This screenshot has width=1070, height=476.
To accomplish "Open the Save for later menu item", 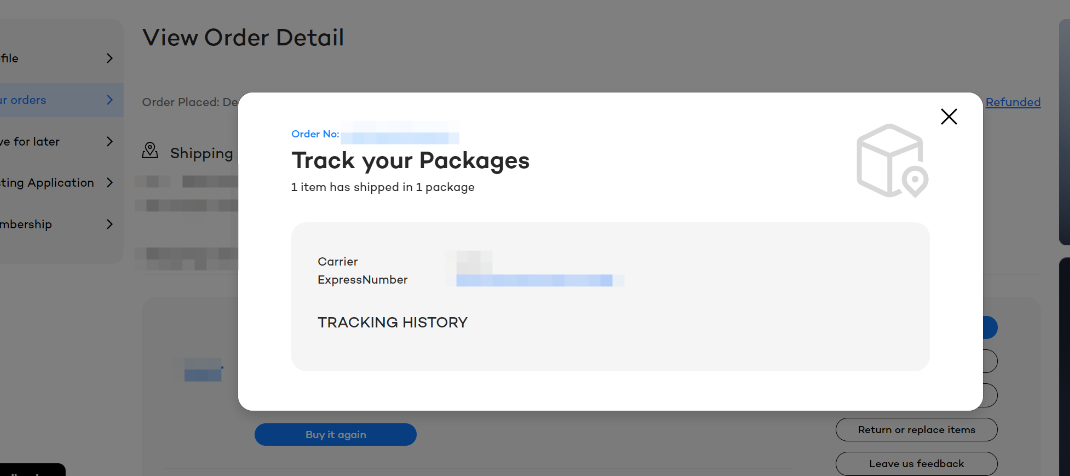I will tap(30, 142).
